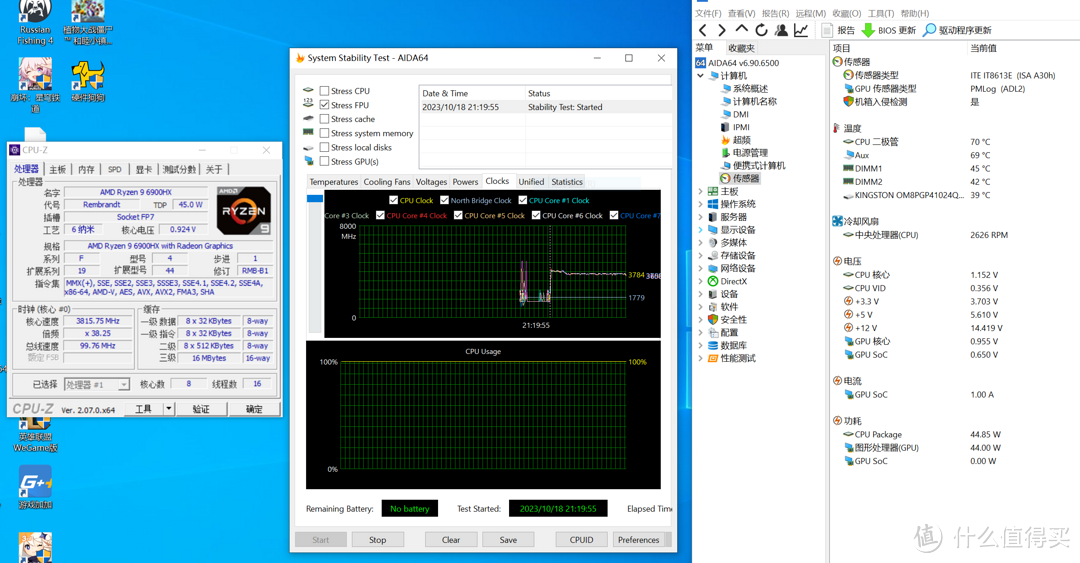Image resolution: width=1080 pixels, height=563 pixels.
Task: Click Clear button in stability test
Action: 451,540
